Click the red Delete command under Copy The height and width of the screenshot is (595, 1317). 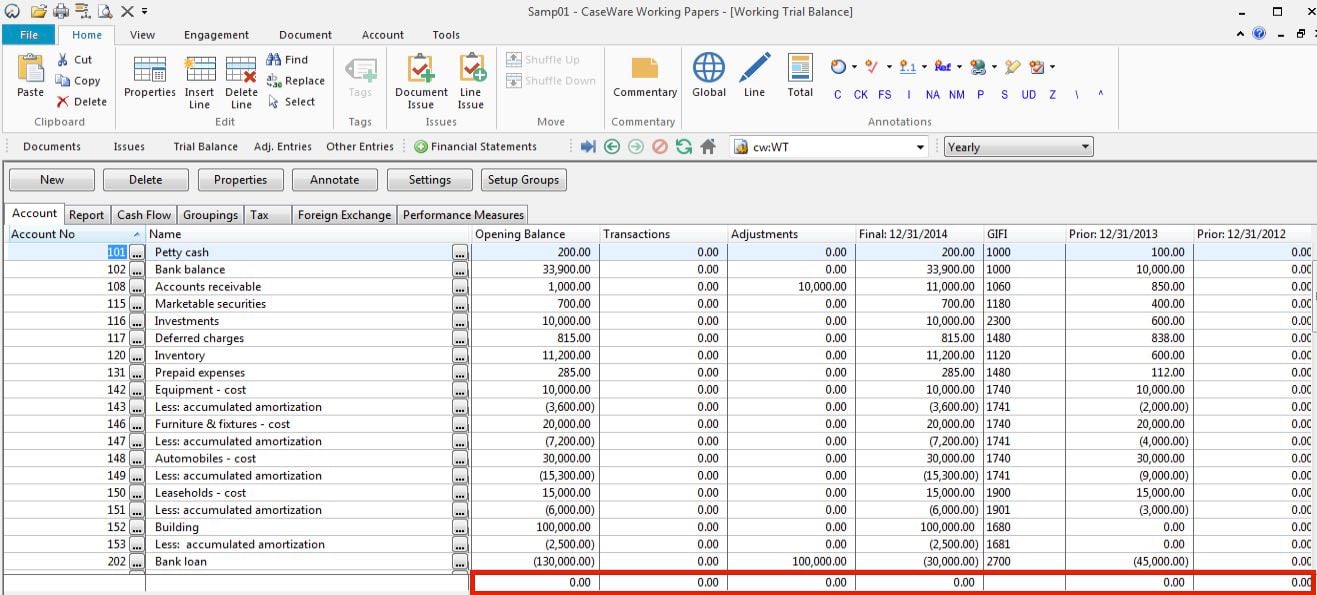[81, 102]
